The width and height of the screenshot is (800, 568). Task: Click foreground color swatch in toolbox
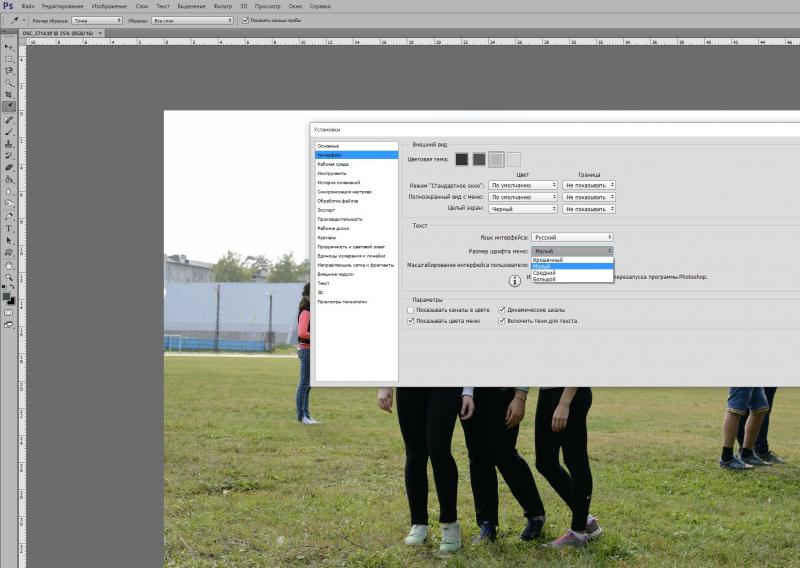(x=6, y=297)
